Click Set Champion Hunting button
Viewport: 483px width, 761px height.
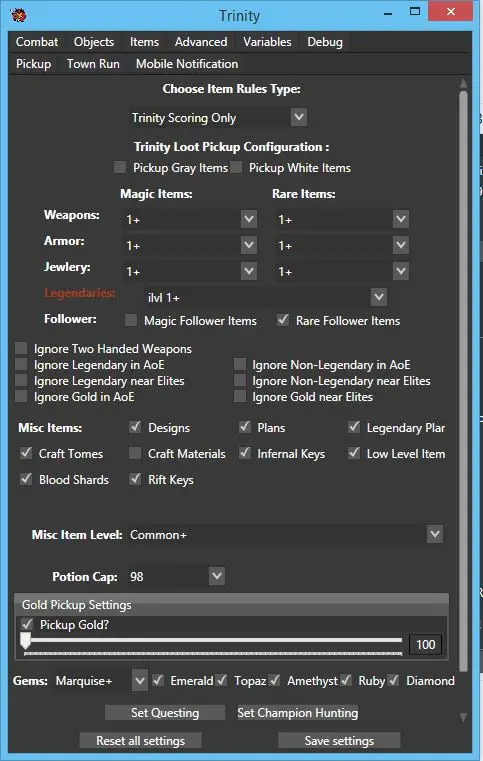[298, 712]
